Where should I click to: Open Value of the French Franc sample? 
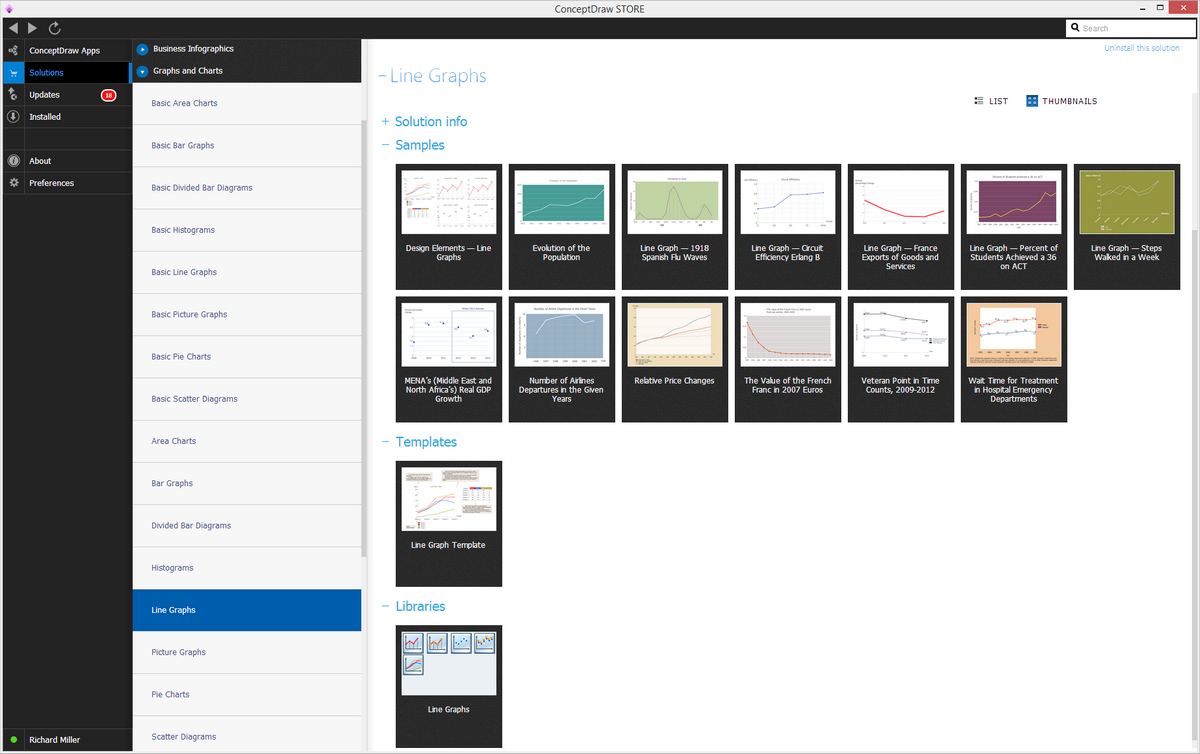click(x=788, y=358)
